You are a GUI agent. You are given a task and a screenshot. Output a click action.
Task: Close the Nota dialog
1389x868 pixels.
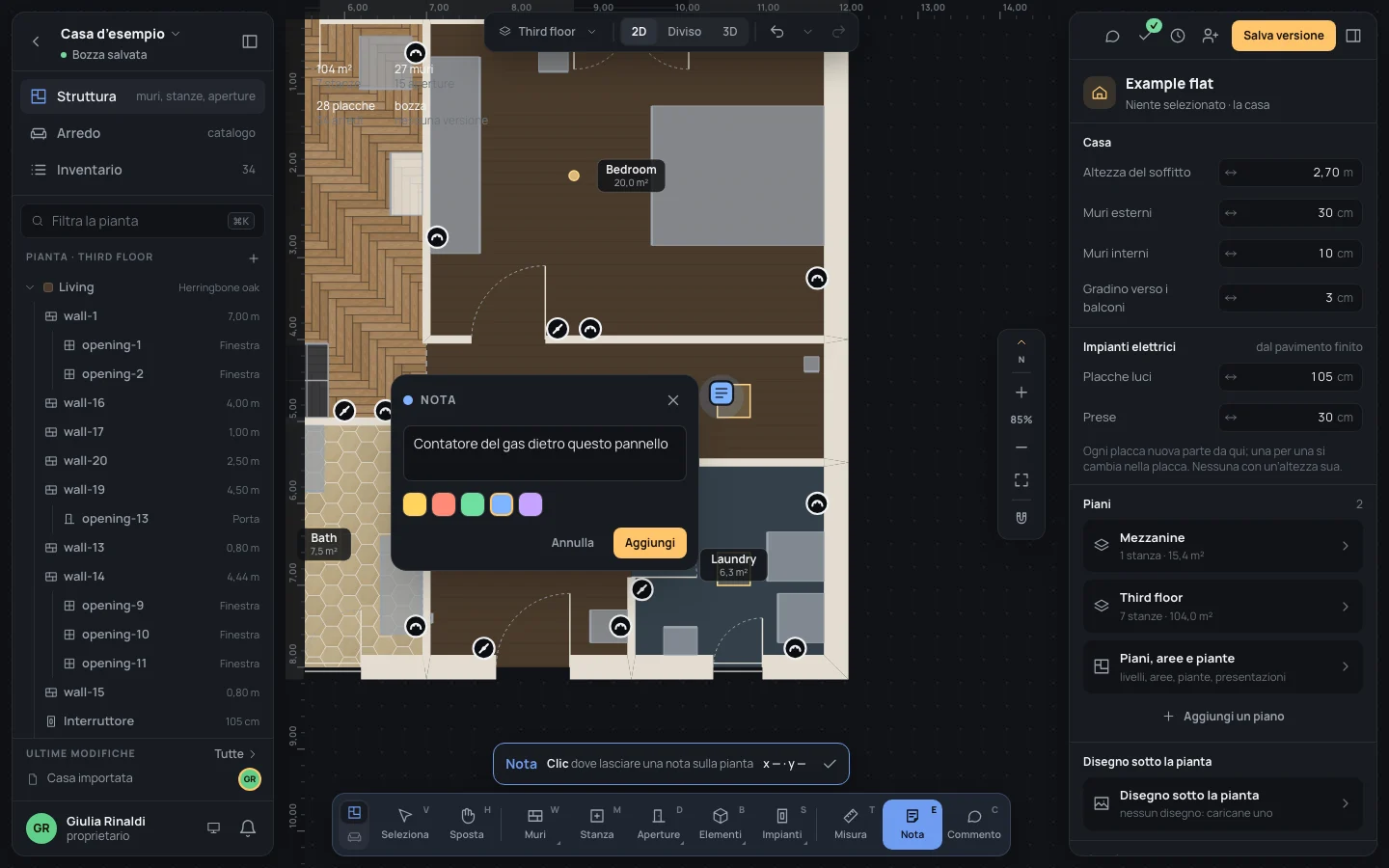[x=673, y=400]
